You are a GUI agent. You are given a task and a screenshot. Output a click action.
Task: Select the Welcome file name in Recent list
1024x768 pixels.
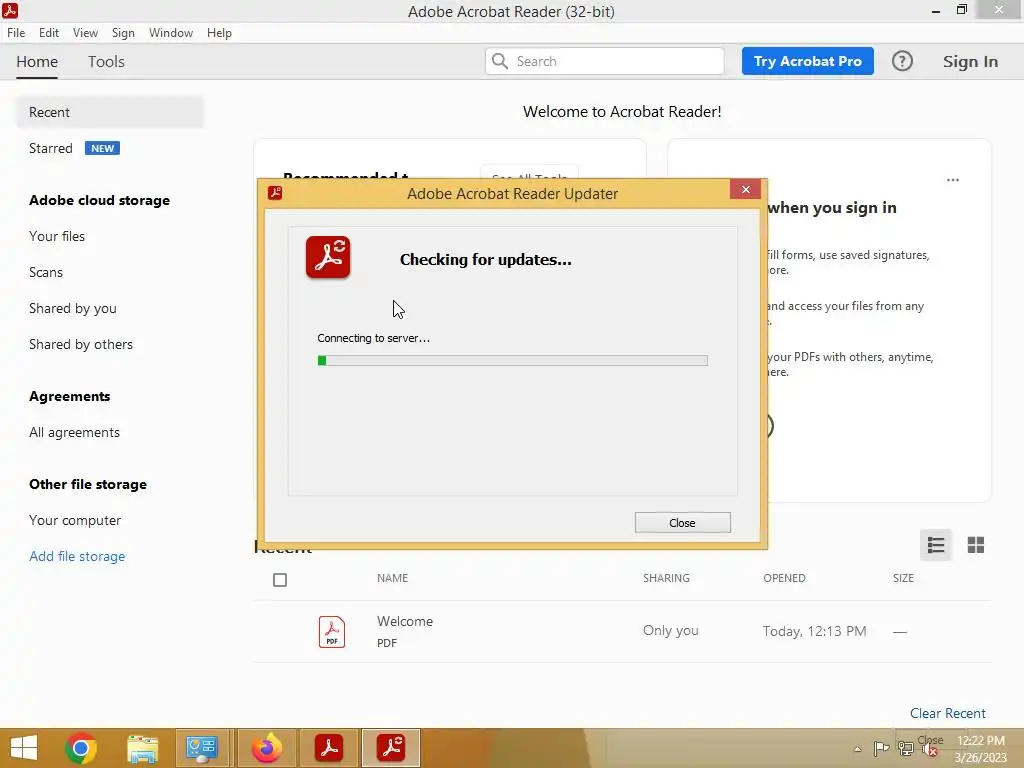coord(405,621)
